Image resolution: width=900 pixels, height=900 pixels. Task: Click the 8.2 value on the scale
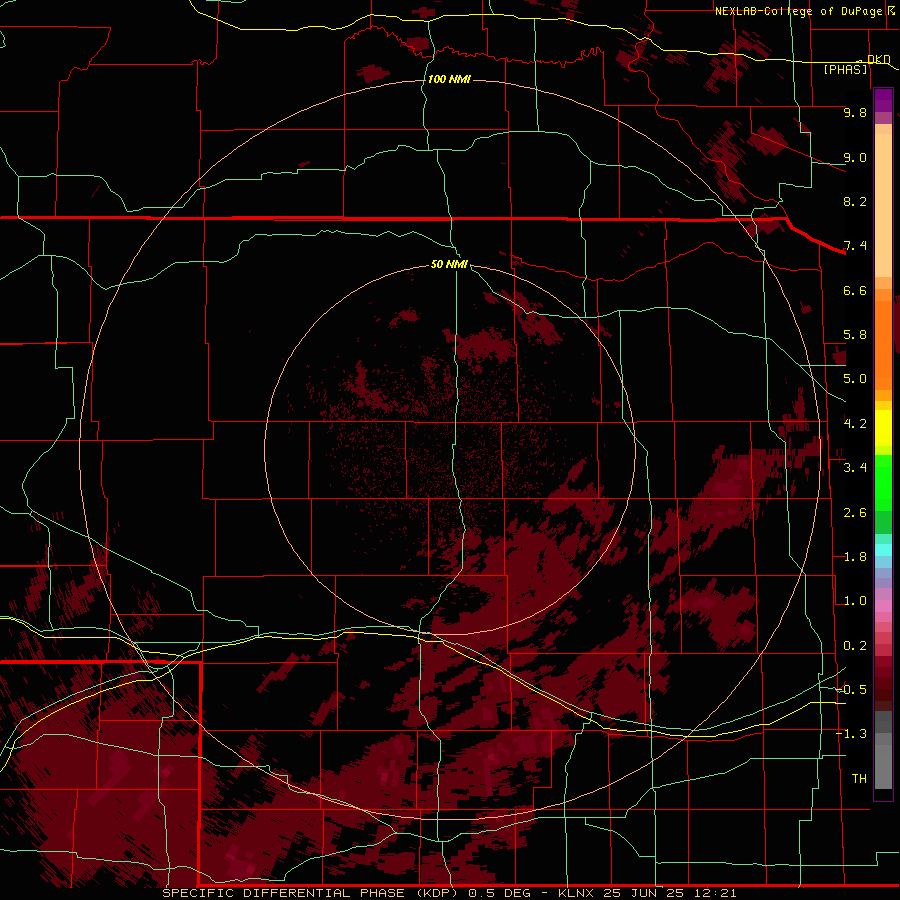(855, 201)
